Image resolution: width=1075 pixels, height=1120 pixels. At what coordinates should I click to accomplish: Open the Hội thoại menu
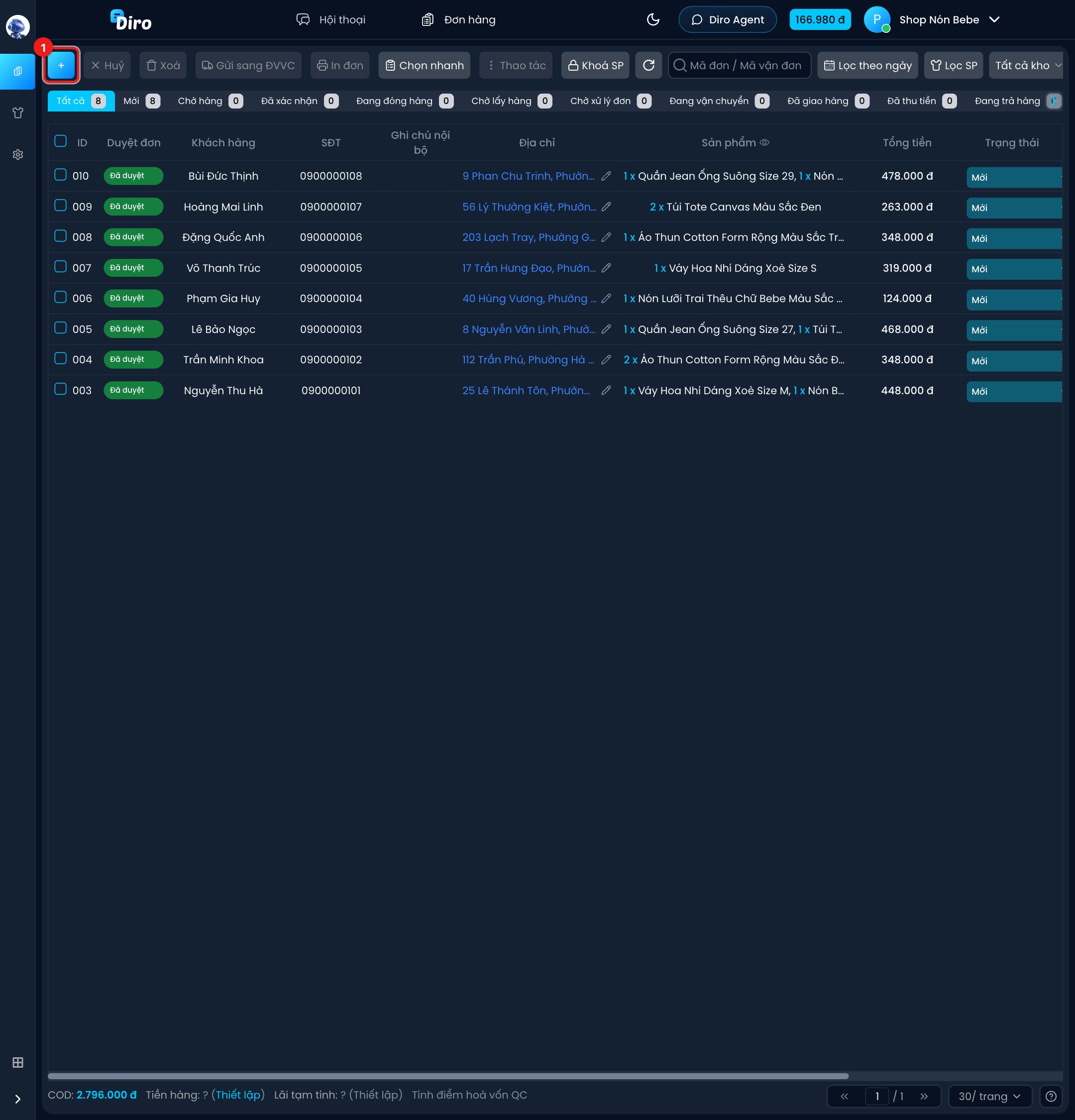[x=331, y=20]
